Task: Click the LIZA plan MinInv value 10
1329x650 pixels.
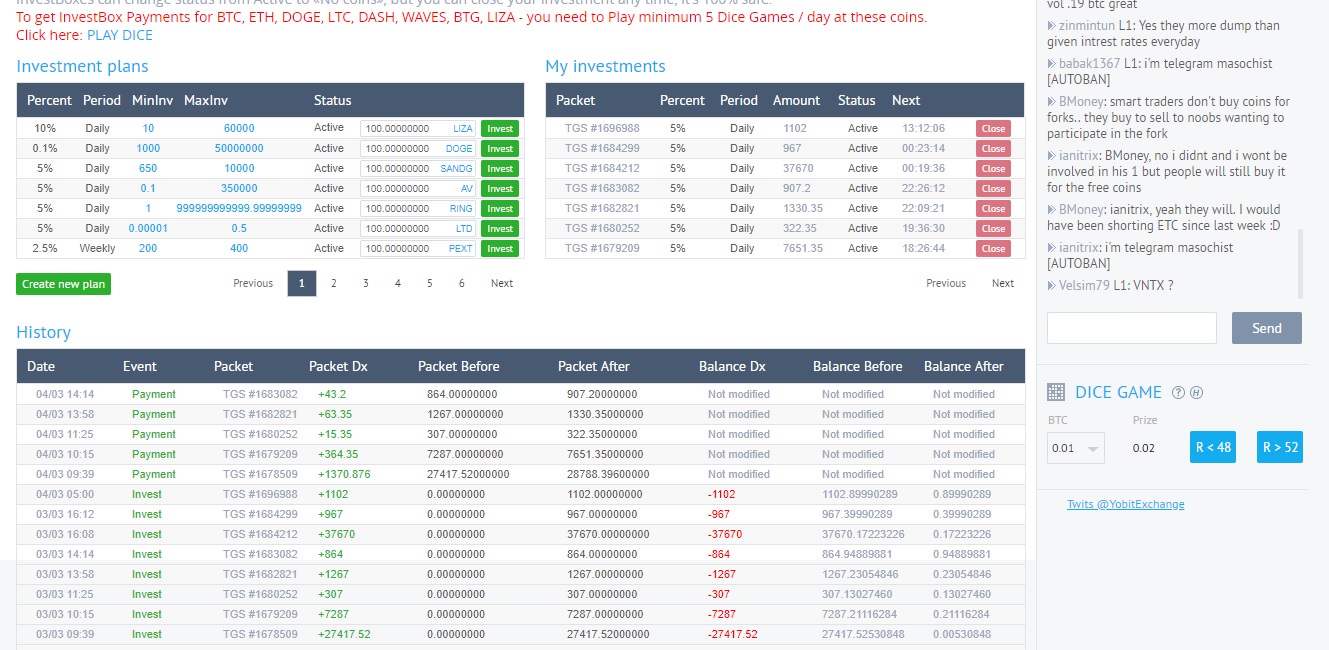Action: tap(148, 128)
